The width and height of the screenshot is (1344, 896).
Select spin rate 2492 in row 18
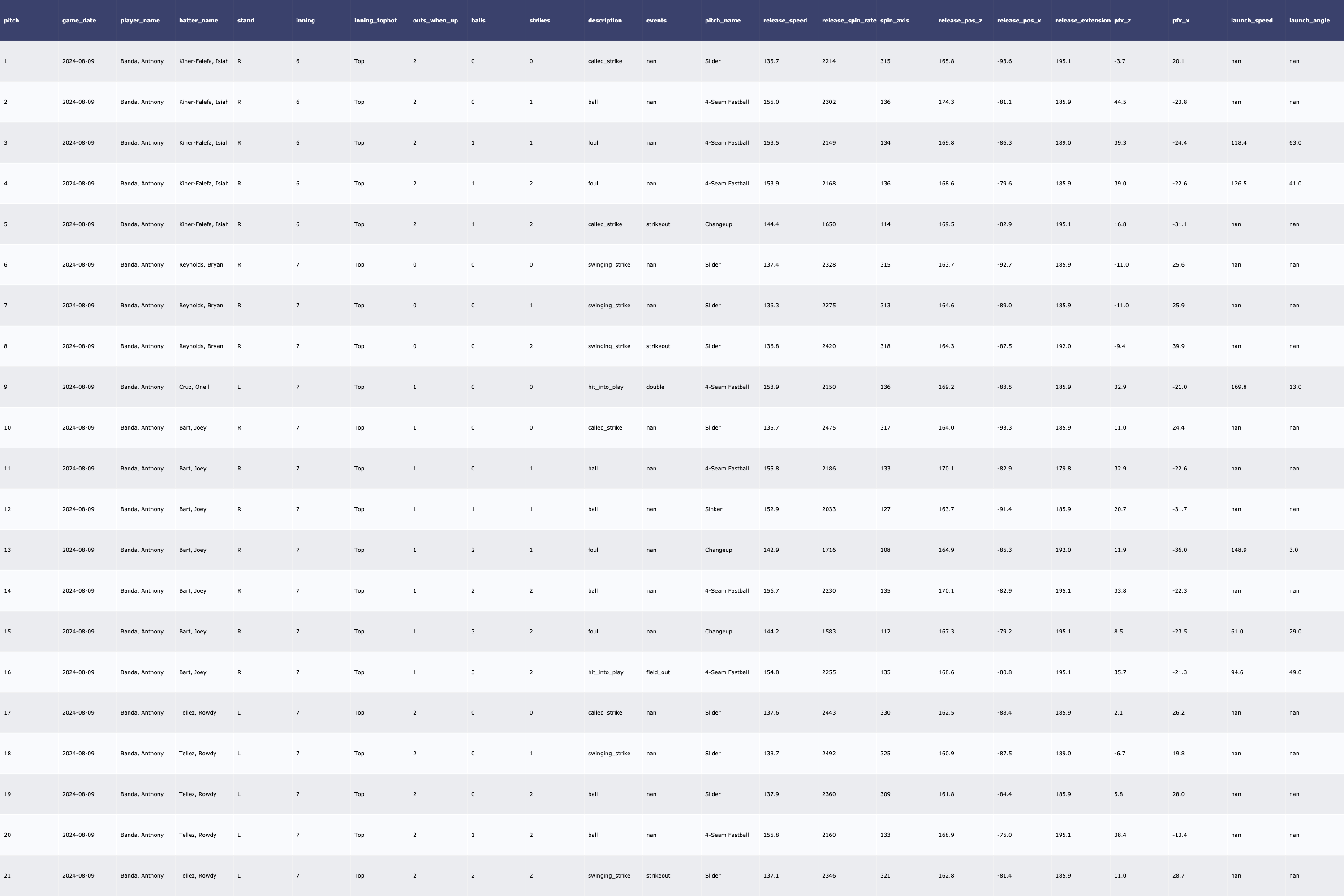click(x=828, y=753)
